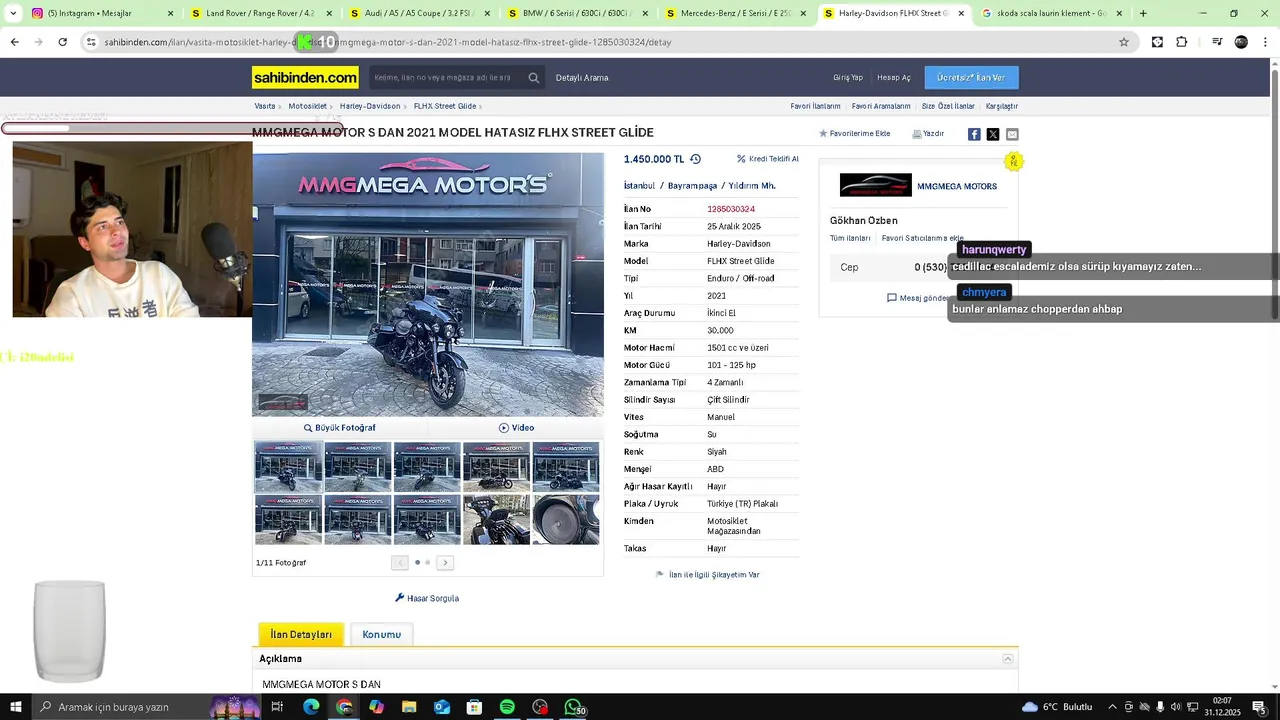Screen dimensions: 1280x720
Task: Open Tüm İlanları seller link
Action: point(850,239)
